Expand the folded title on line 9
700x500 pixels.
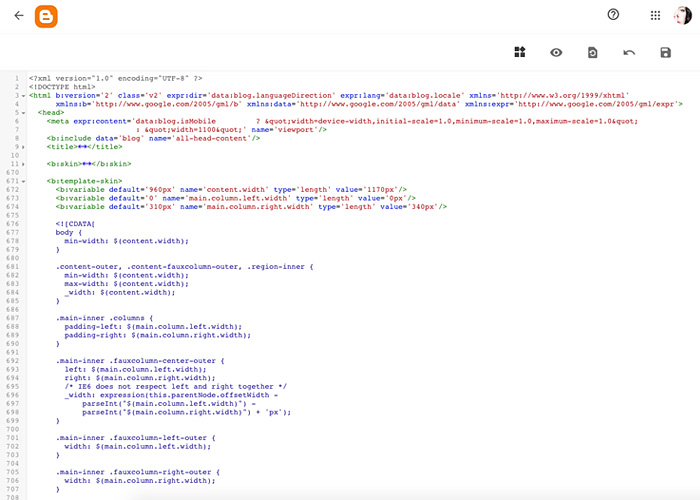[x=24, y=147]
